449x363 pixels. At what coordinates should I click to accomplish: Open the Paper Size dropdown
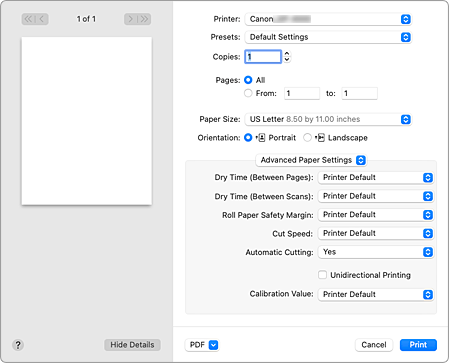pos(328,119)
